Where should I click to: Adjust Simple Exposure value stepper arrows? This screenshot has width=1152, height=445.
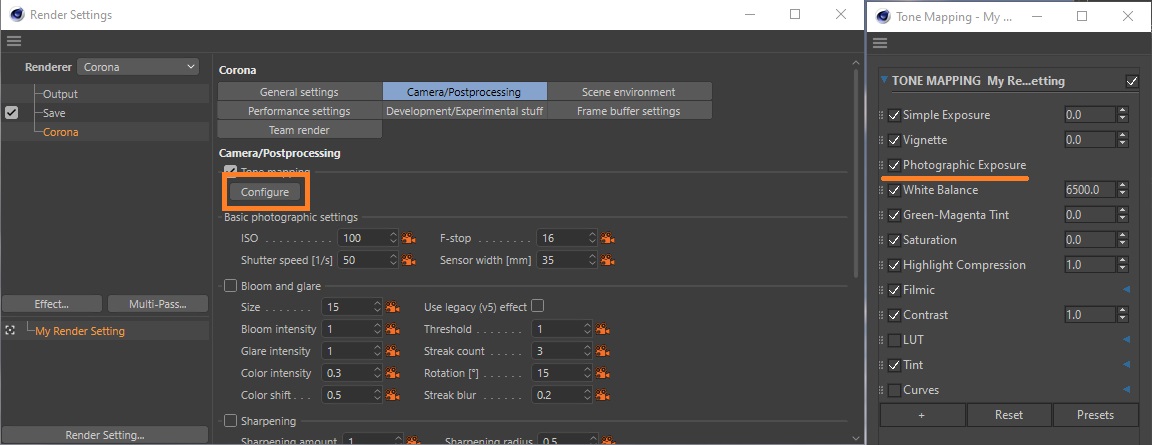(1122, 115)
